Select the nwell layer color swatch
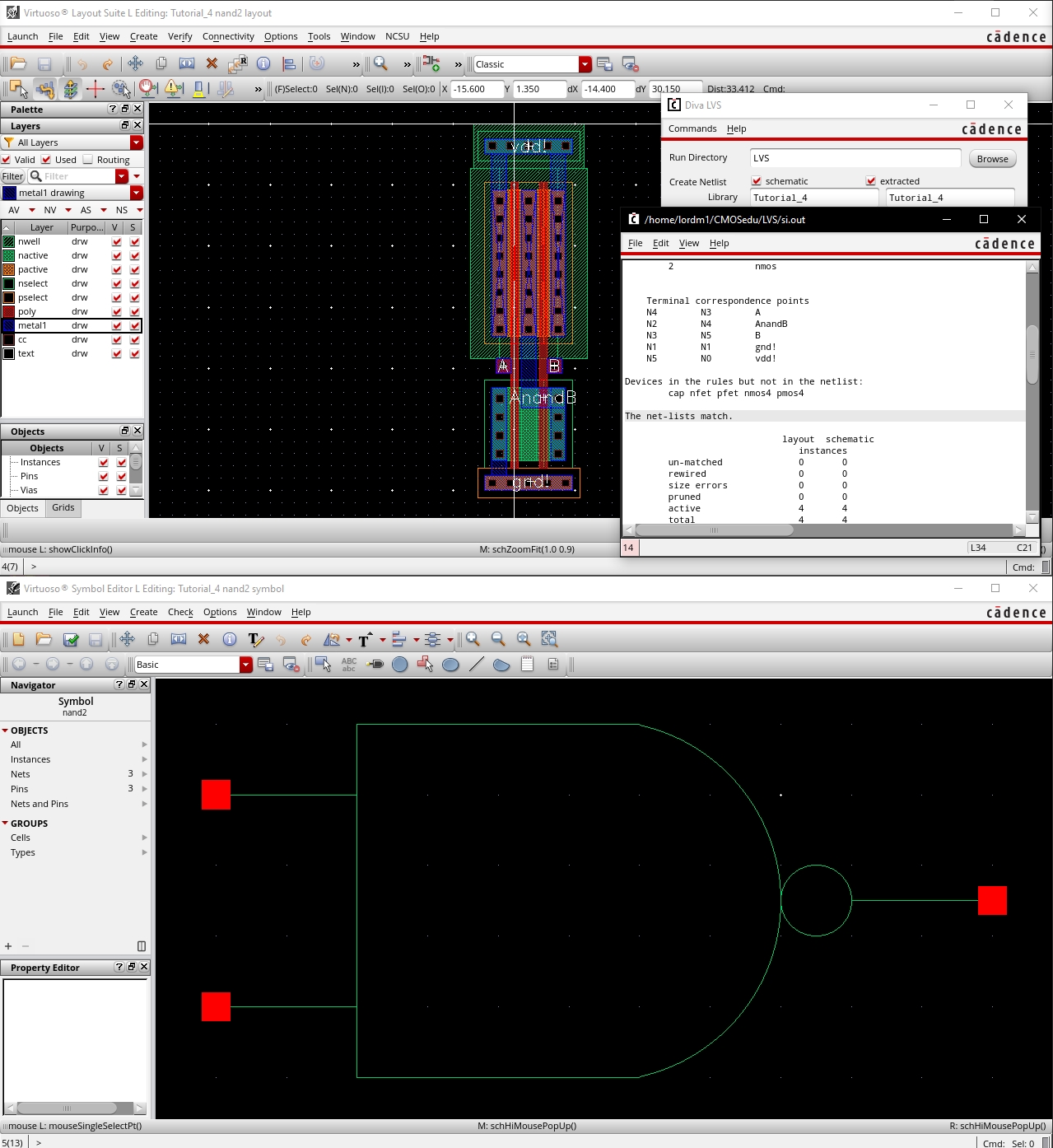Image resolution: width=1053 pixels, height=1148 pixels. (x=9, y=241)
